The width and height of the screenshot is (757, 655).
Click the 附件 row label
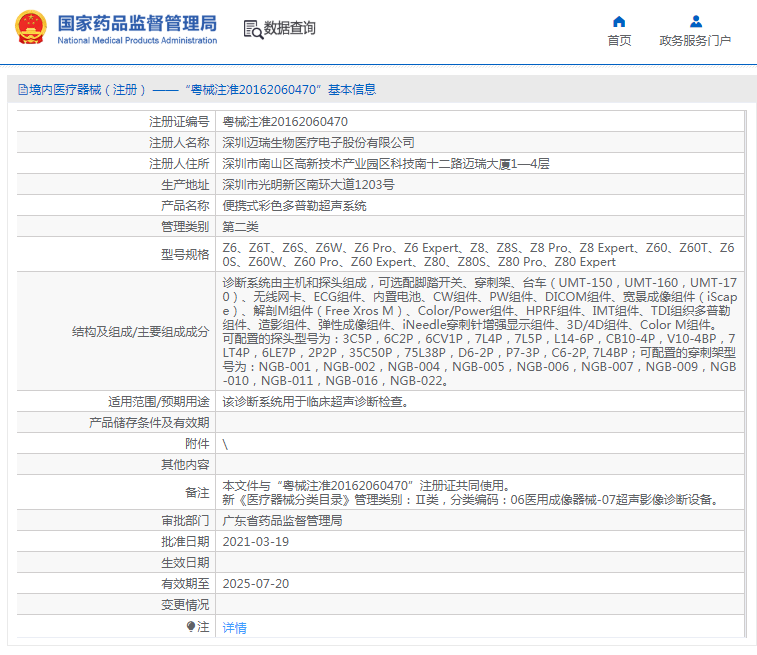(x=197, y=444)
